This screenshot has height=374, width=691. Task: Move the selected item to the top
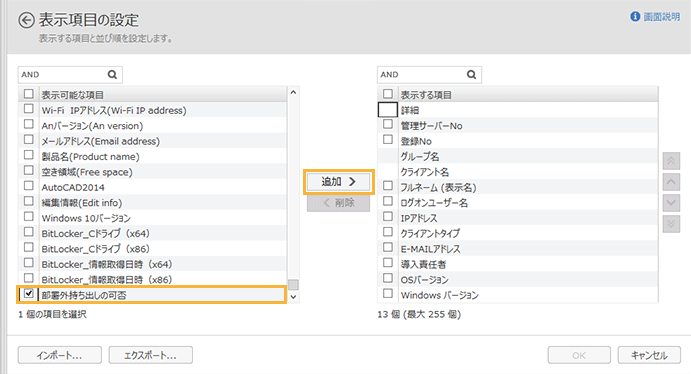pyautogui.click(x=671, y=161)
